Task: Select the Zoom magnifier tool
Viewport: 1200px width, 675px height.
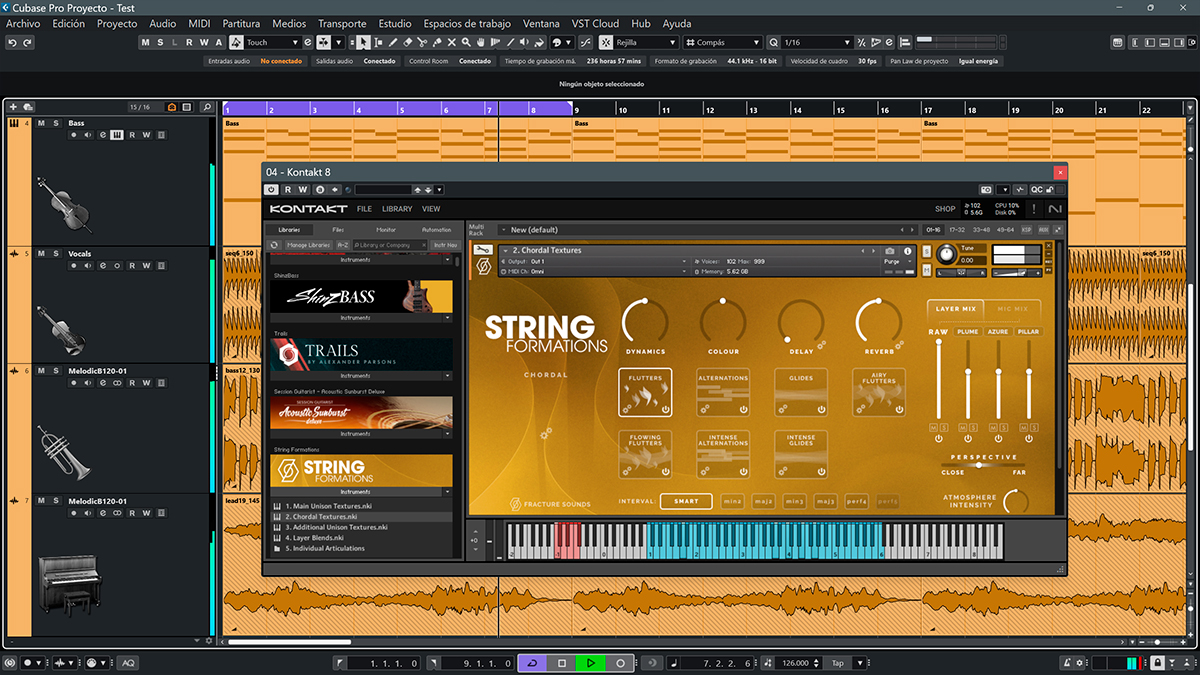Action: coord(466,42)
